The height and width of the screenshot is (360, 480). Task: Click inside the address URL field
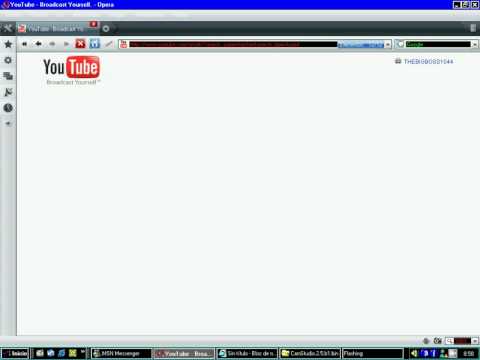[x=233, y=44]
